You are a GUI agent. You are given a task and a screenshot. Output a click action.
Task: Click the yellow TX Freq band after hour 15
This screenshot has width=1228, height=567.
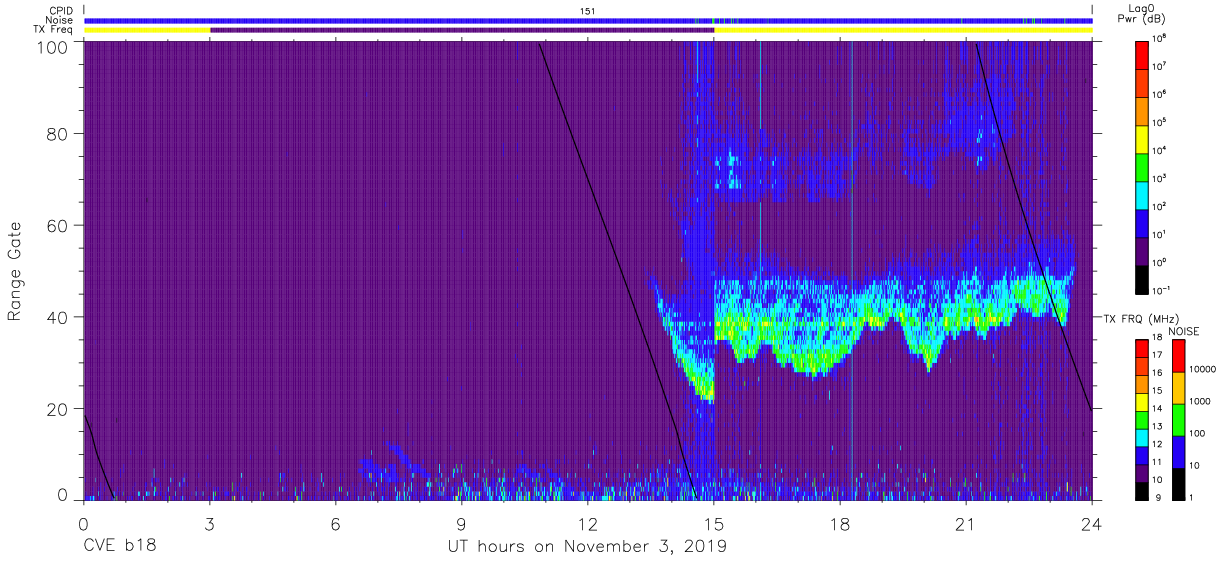pyautogui.click(x=903, y=30)
